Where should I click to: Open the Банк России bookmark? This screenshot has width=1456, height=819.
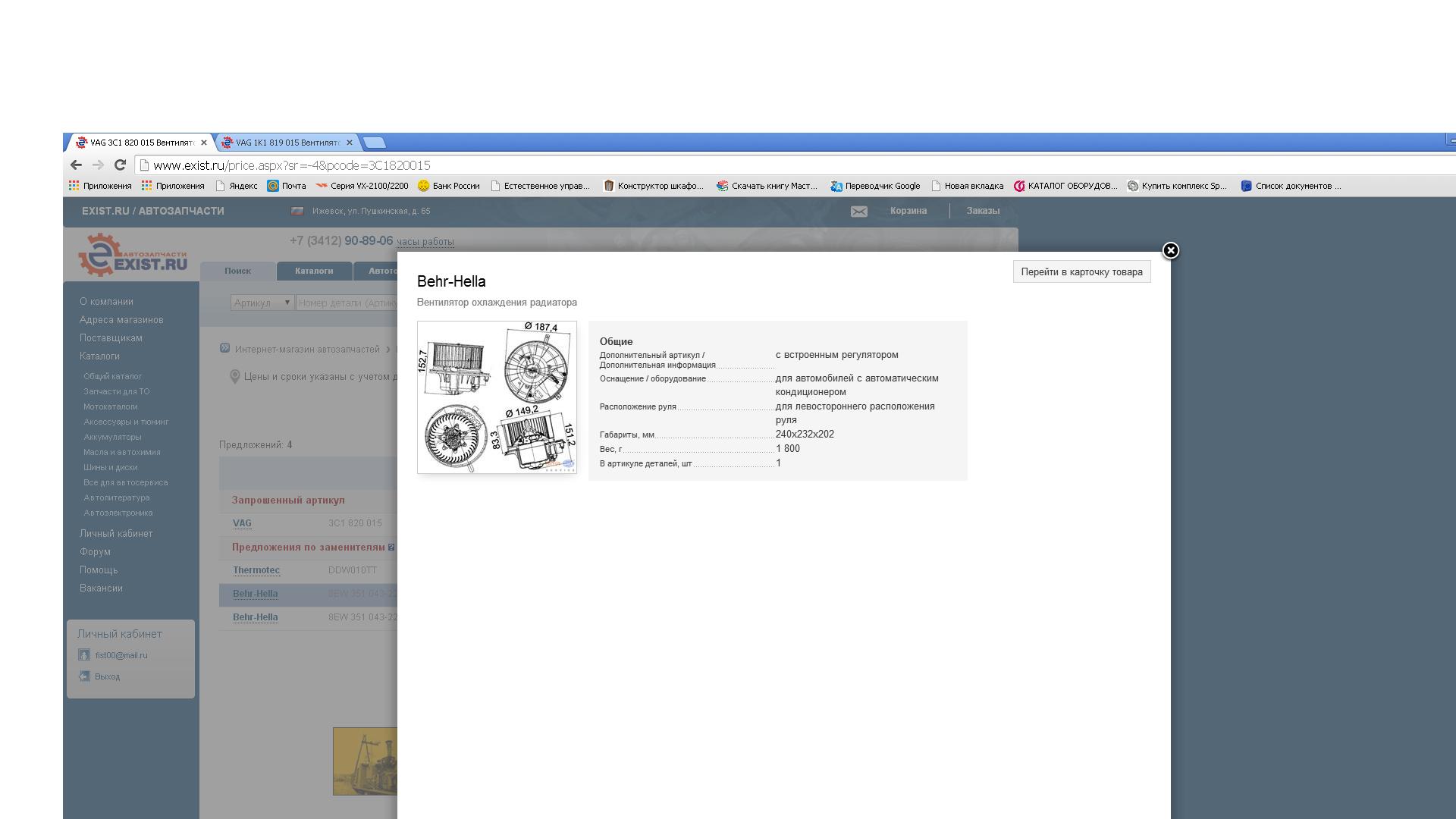[x=449, y=186]
